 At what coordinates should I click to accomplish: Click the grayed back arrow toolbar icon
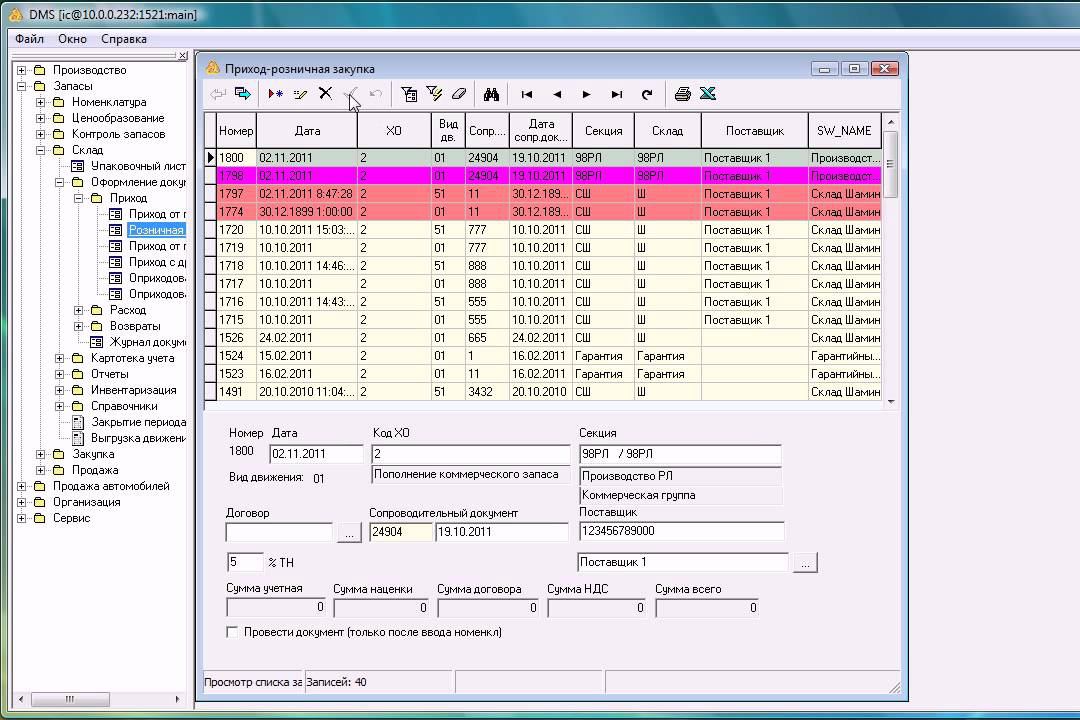click(218, 94)
